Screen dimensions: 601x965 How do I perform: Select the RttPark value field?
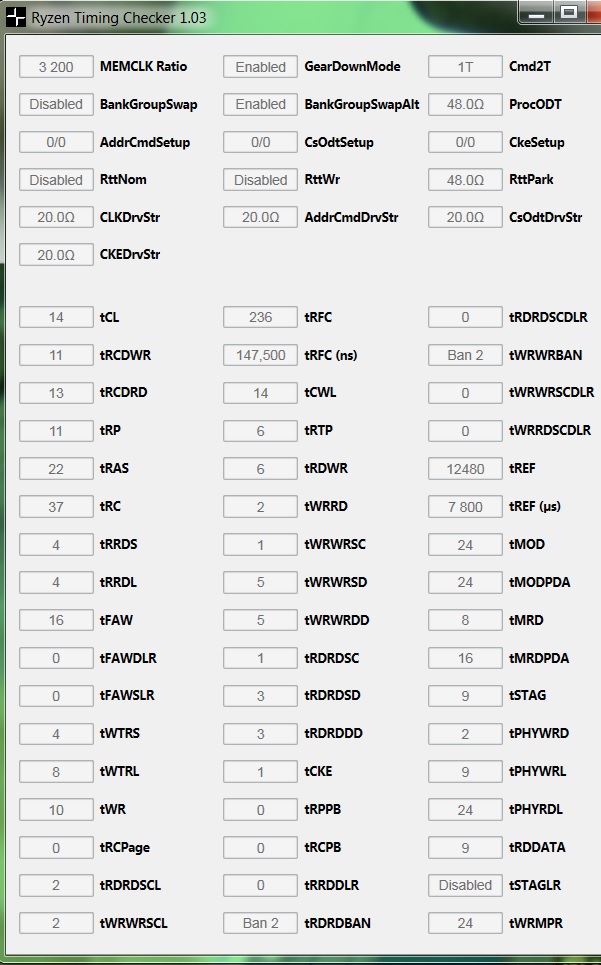(465, 180)
